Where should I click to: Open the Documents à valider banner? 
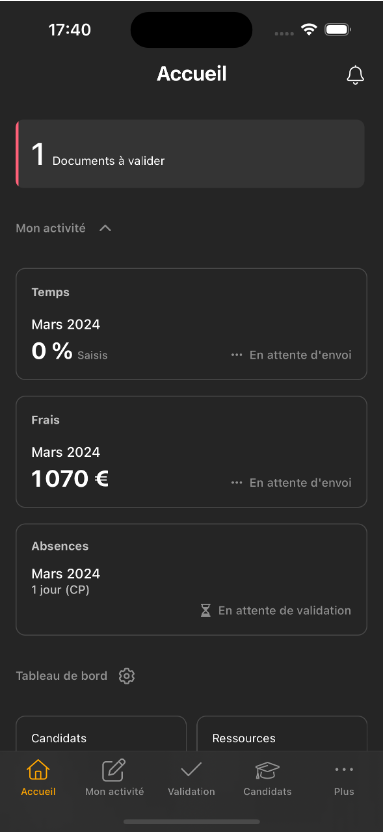point(190,154)
